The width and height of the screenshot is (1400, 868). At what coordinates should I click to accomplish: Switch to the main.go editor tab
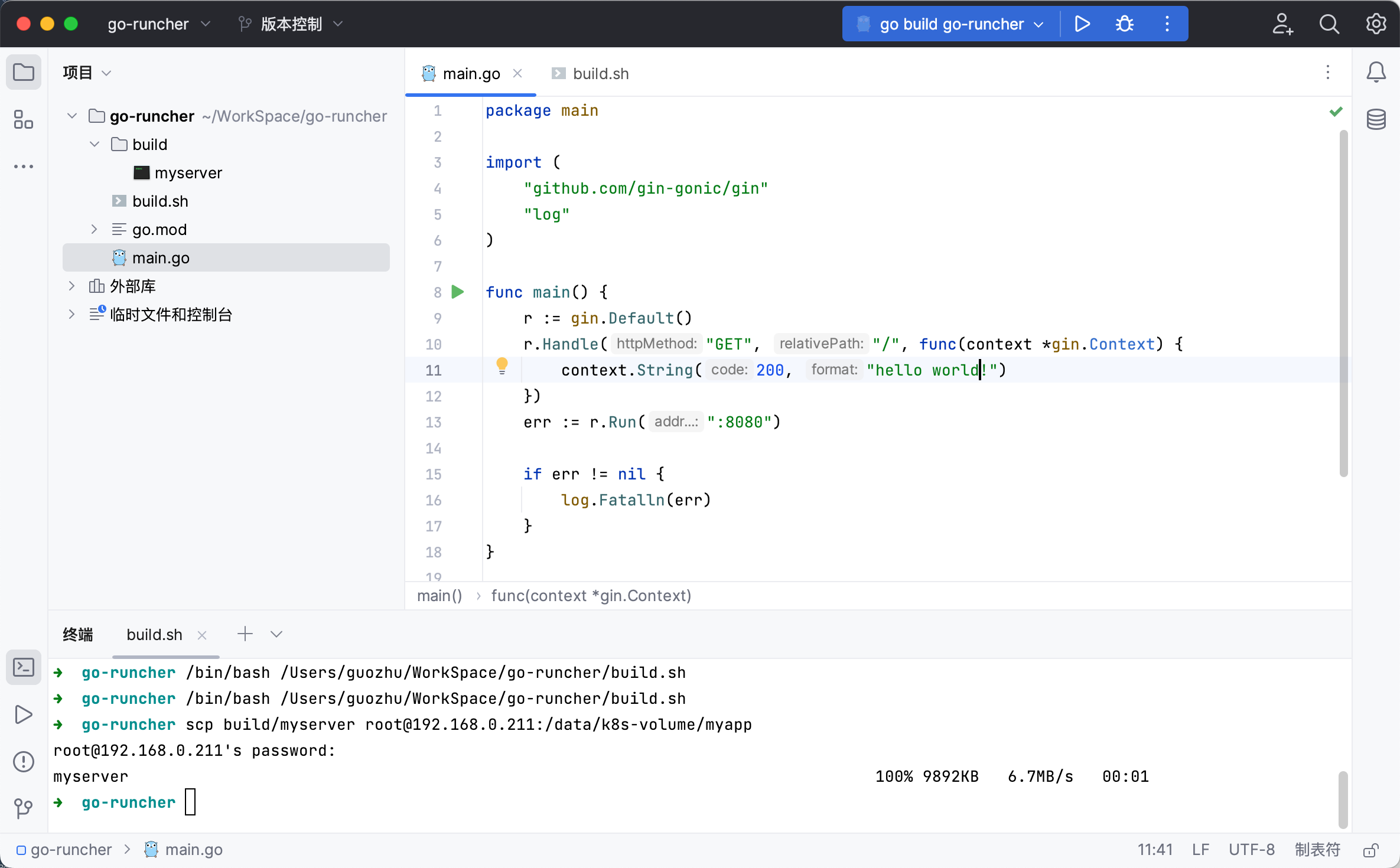(x=471, y=73)
